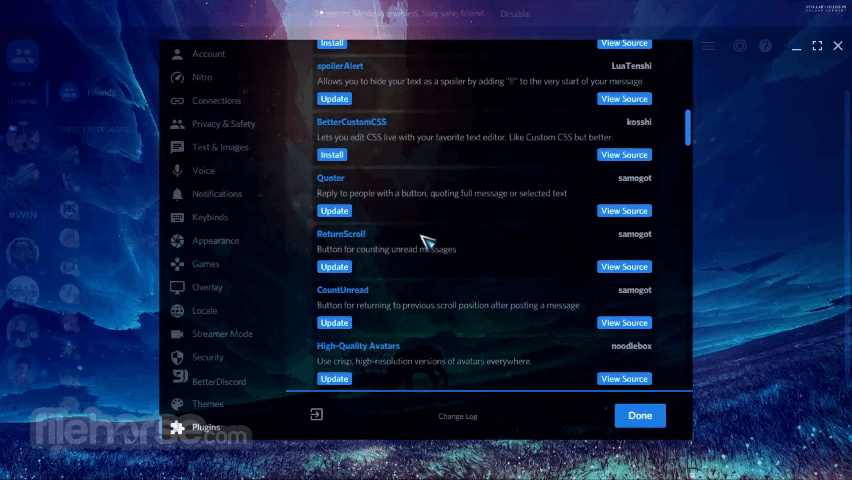Click the Privacy & Safety people icon

[177, 124]
